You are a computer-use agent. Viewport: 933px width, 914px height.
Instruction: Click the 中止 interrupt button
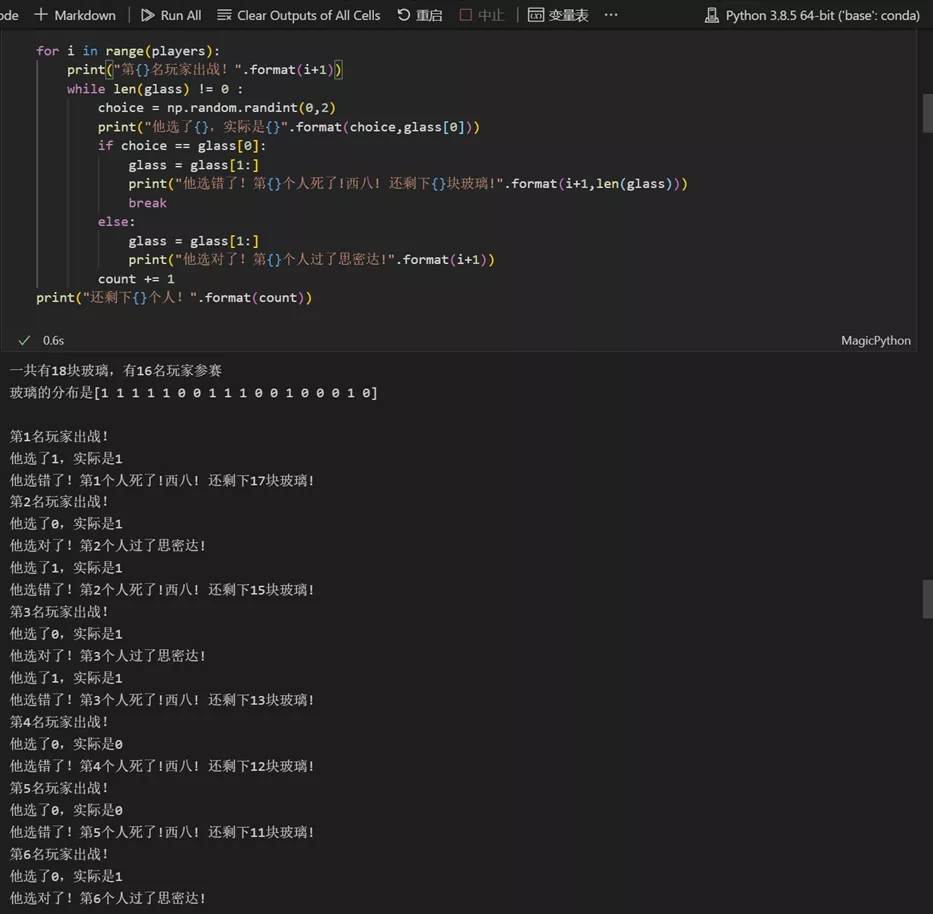pos(482,15)
